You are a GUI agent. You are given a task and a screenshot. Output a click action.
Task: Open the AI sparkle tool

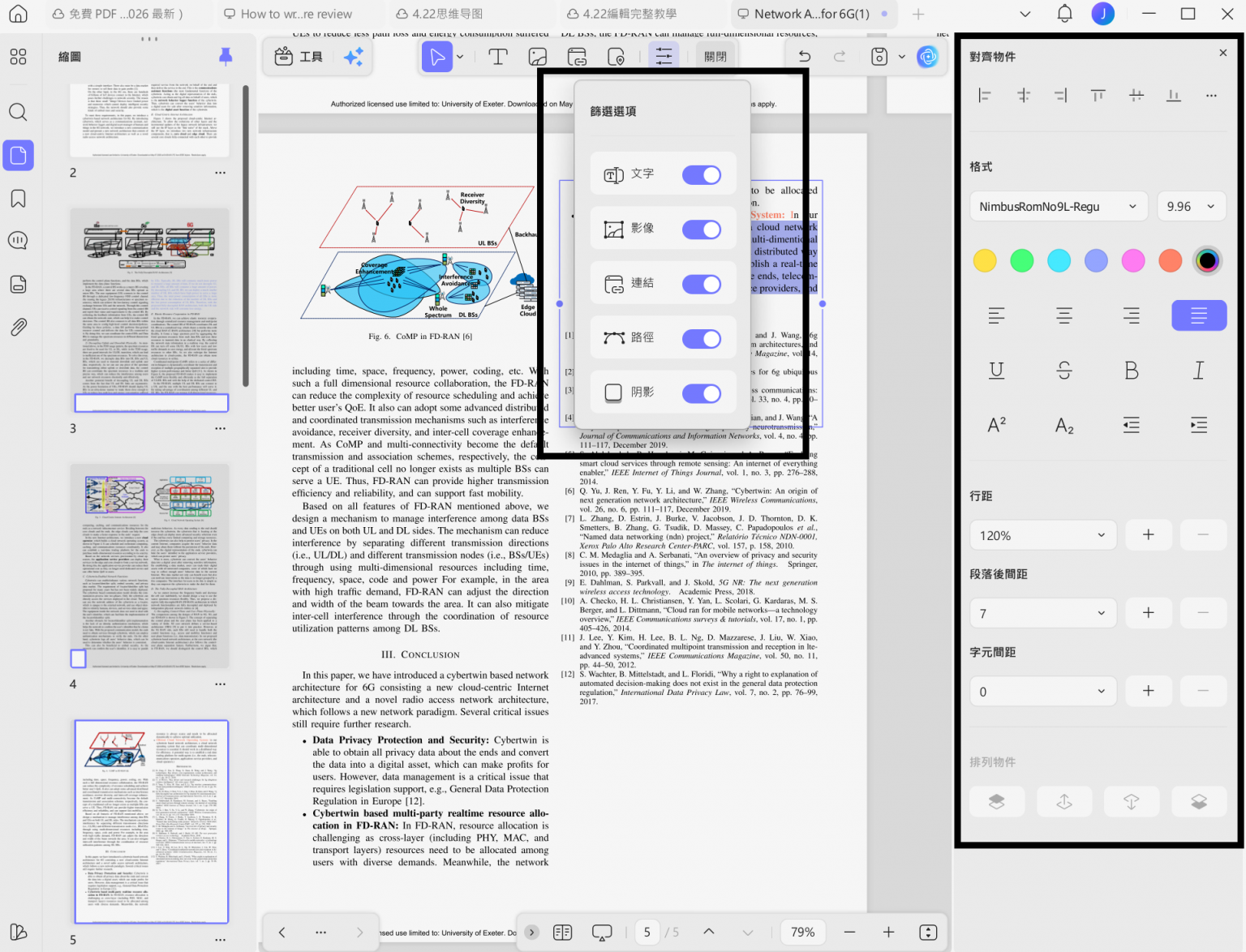354,57
